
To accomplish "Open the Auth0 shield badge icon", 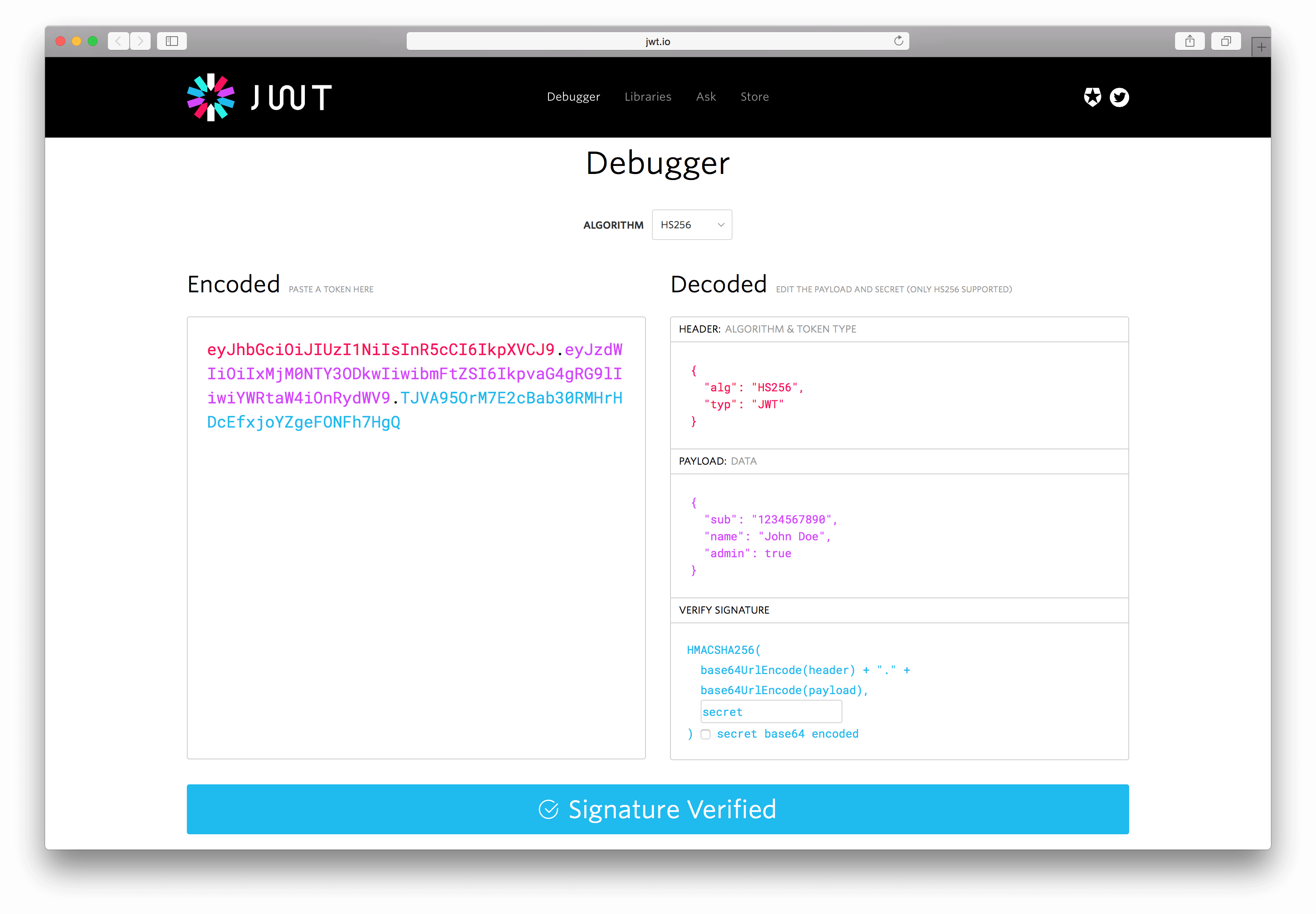I will click(1092, 97).
